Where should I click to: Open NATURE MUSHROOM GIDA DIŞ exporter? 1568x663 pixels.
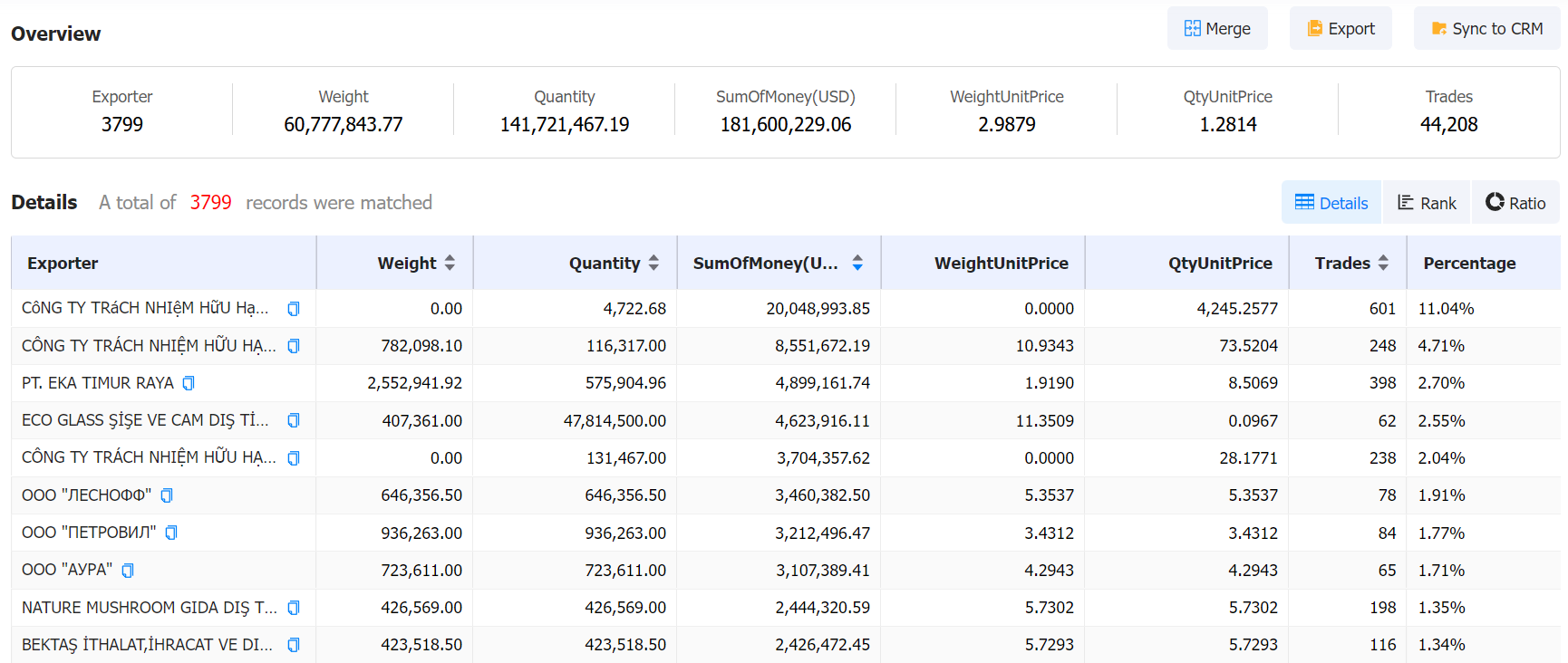pyautogui.click(x=150, y=608)
